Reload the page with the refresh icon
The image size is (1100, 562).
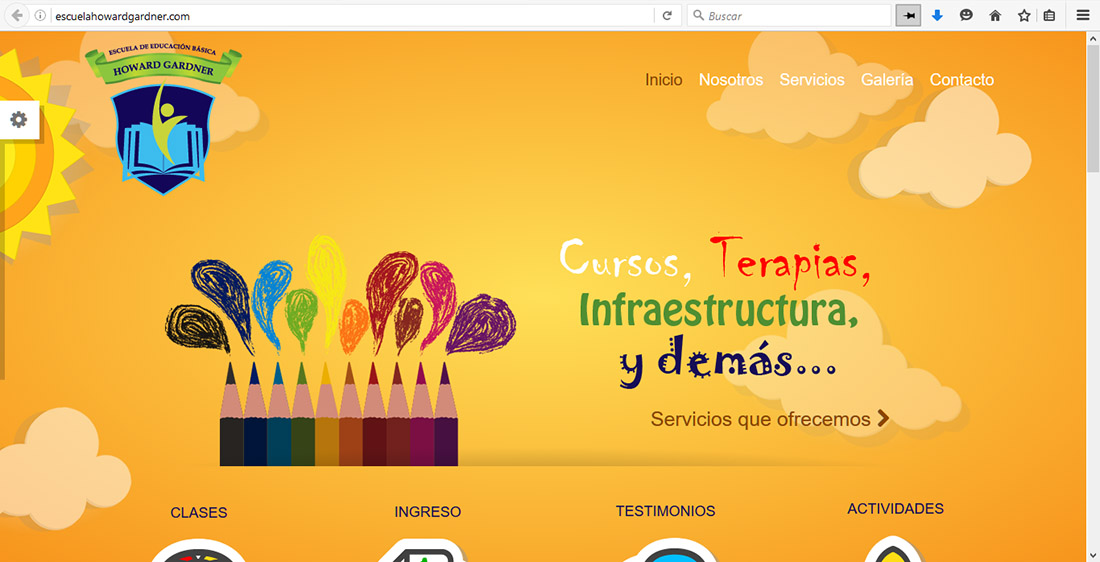click(x=667, y=16)
